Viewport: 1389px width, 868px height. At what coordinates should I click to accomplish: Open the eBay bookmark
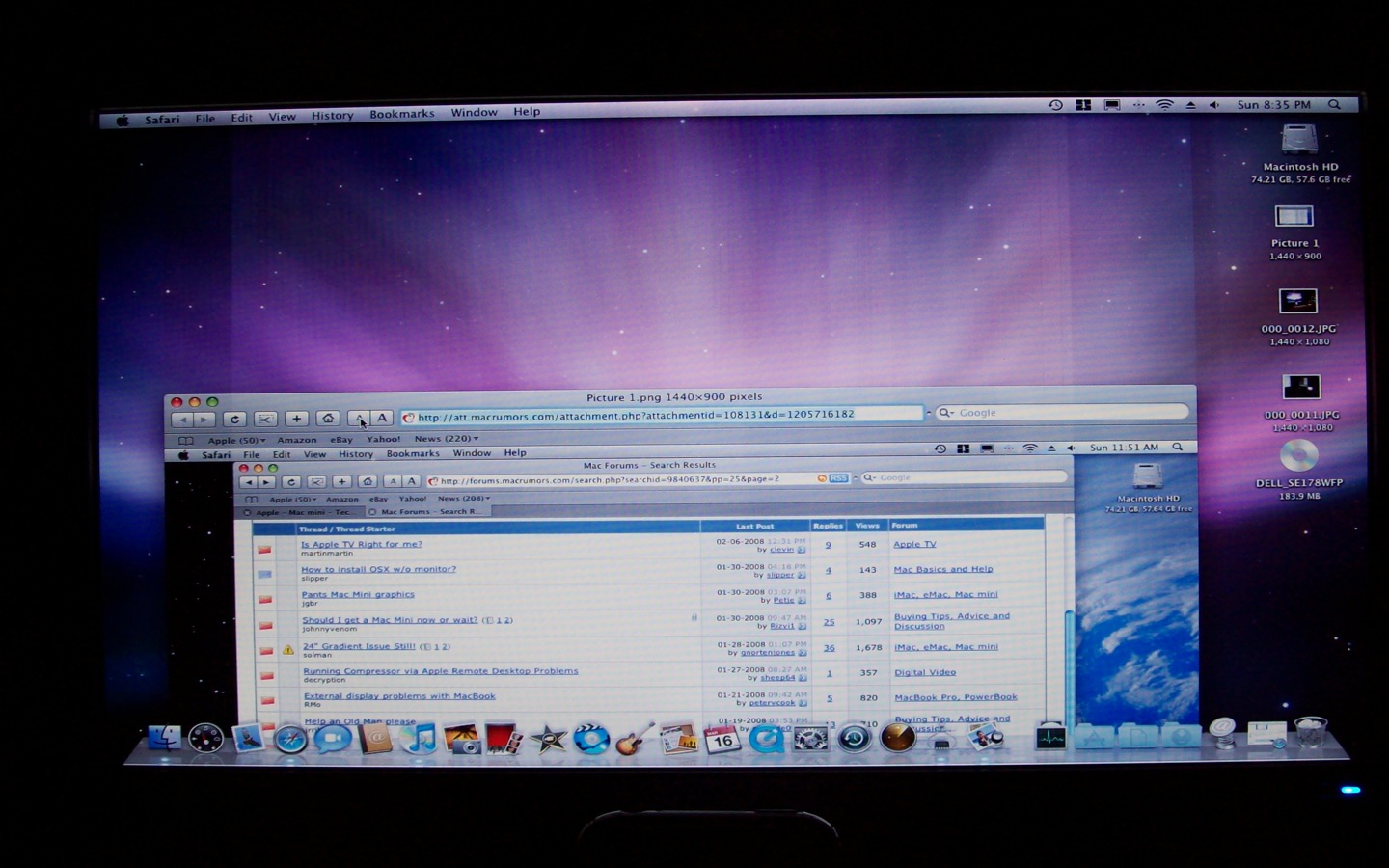click(x=341, y=440)
